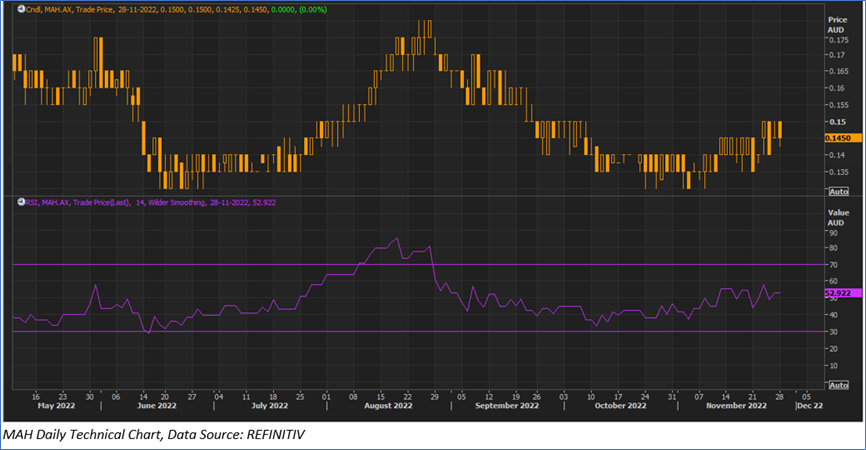Click the 0.135 price axis label
This screenshot has height=450, width=866.
(839, 172)
